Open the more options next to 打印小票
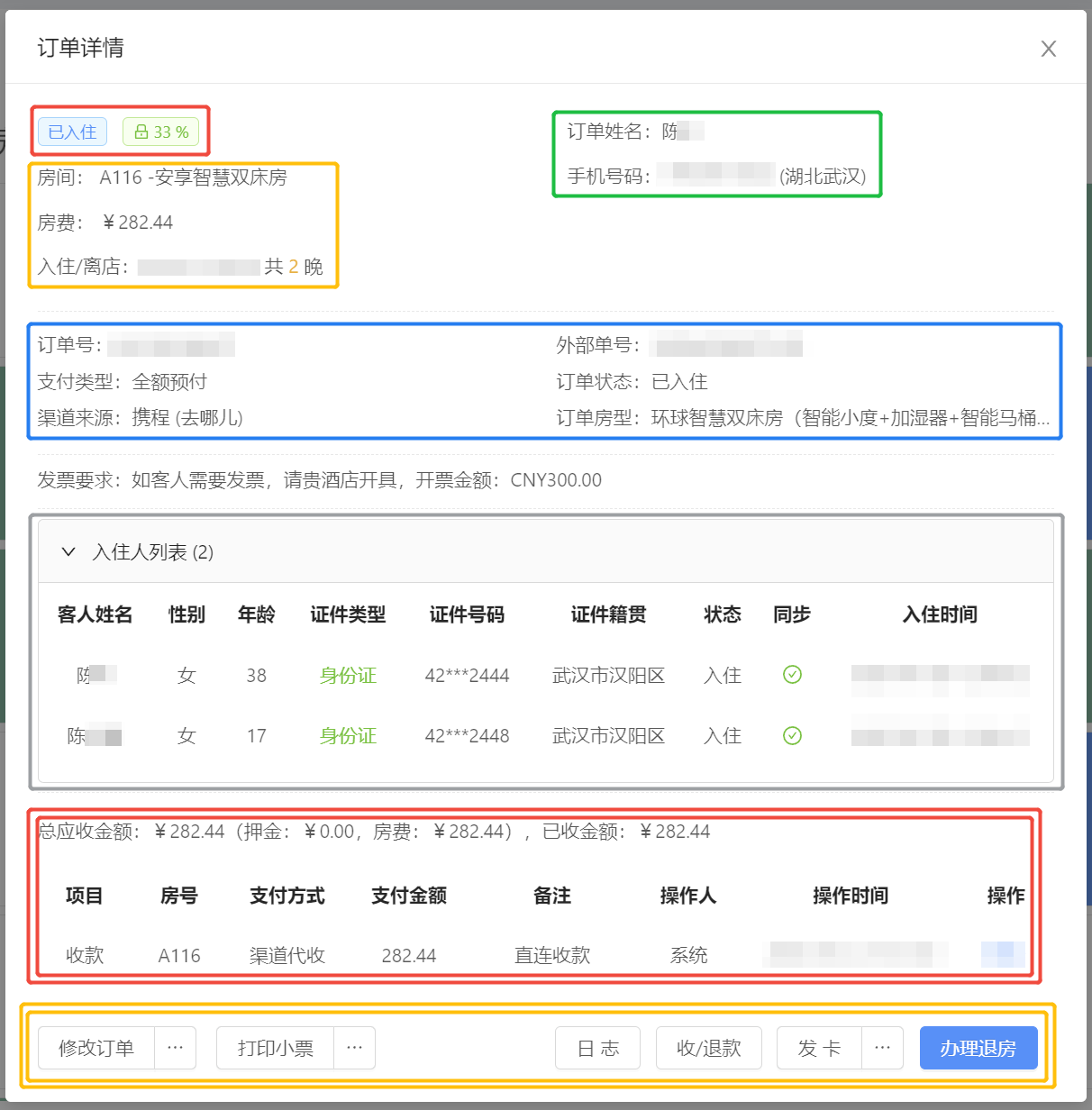This screenshot has width=1092, height=1110. pyautogui.click(x=354, y=1048)
